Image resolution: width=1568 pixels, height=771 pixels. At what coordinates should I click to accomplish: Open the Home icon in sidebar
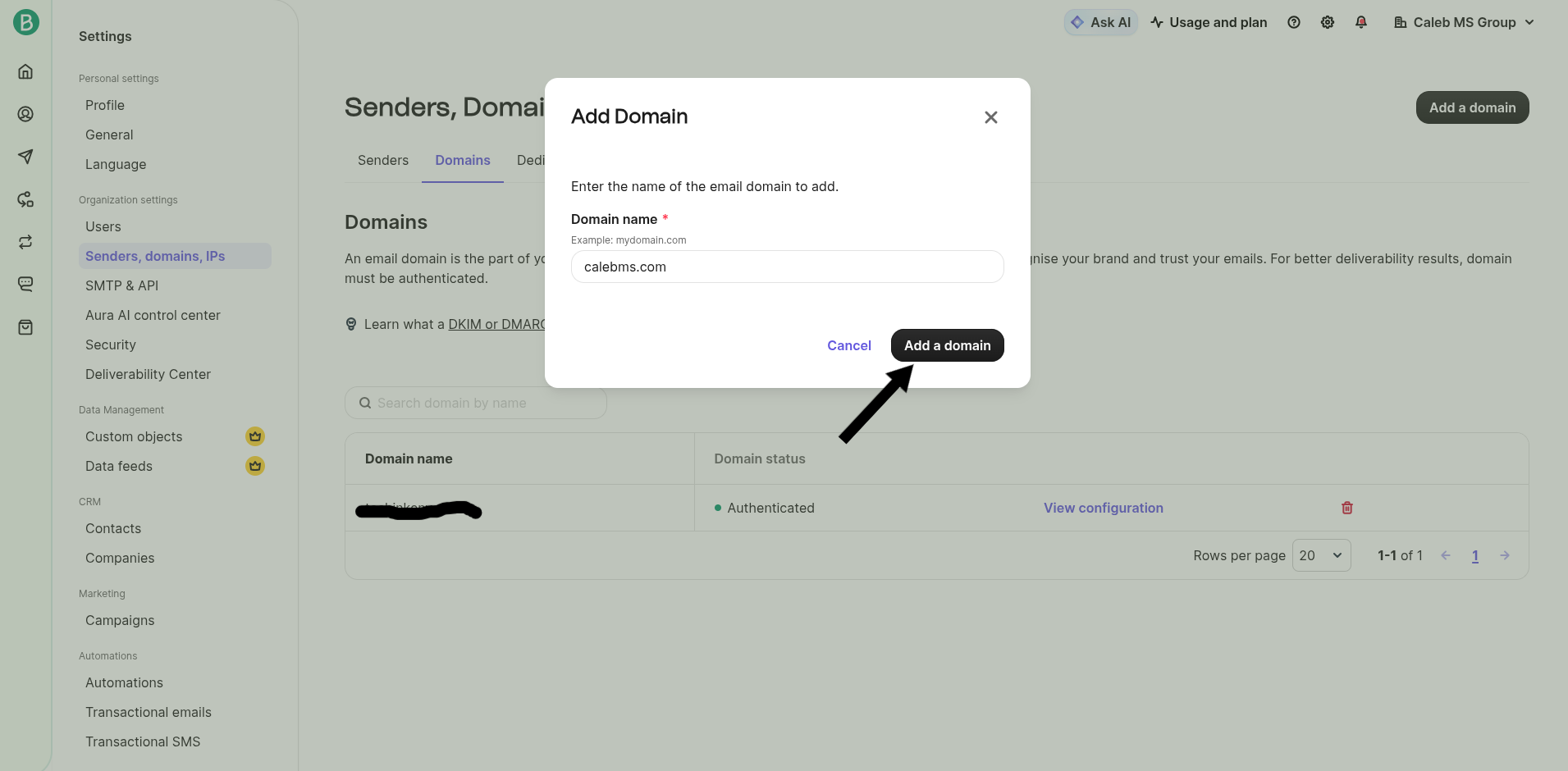(25, 71)
